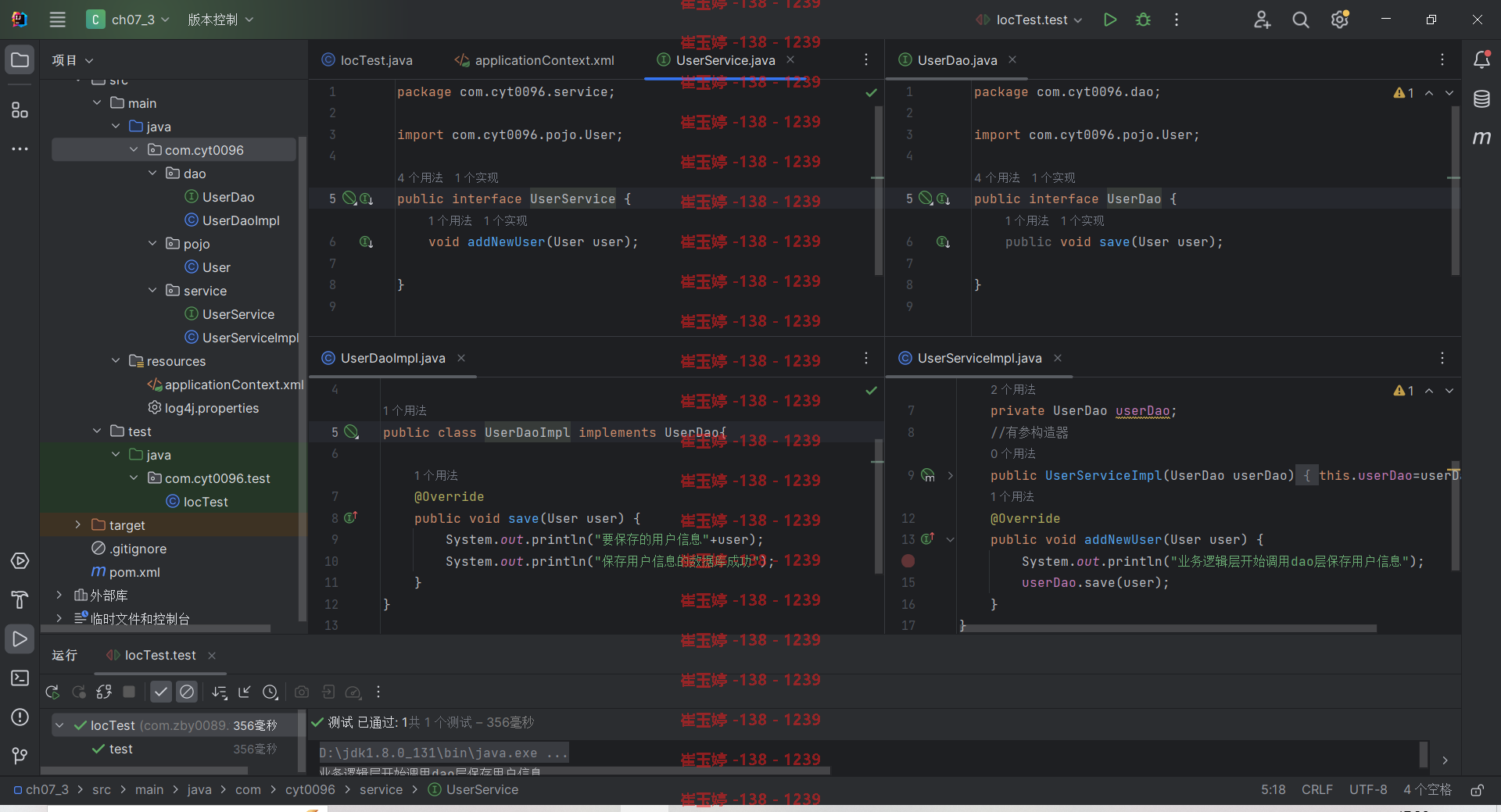The width and height of the screenshot is (1501, 812).
Task: Click horizontal scrollbar of UserServiceImpl editor
Action: [1170, 628]
